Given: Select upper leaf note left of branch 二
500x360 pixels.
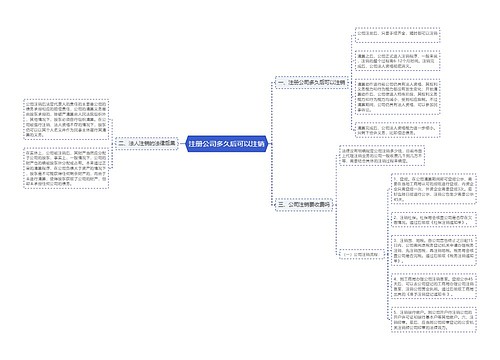Looking at the screenshot, I should 66,119.
